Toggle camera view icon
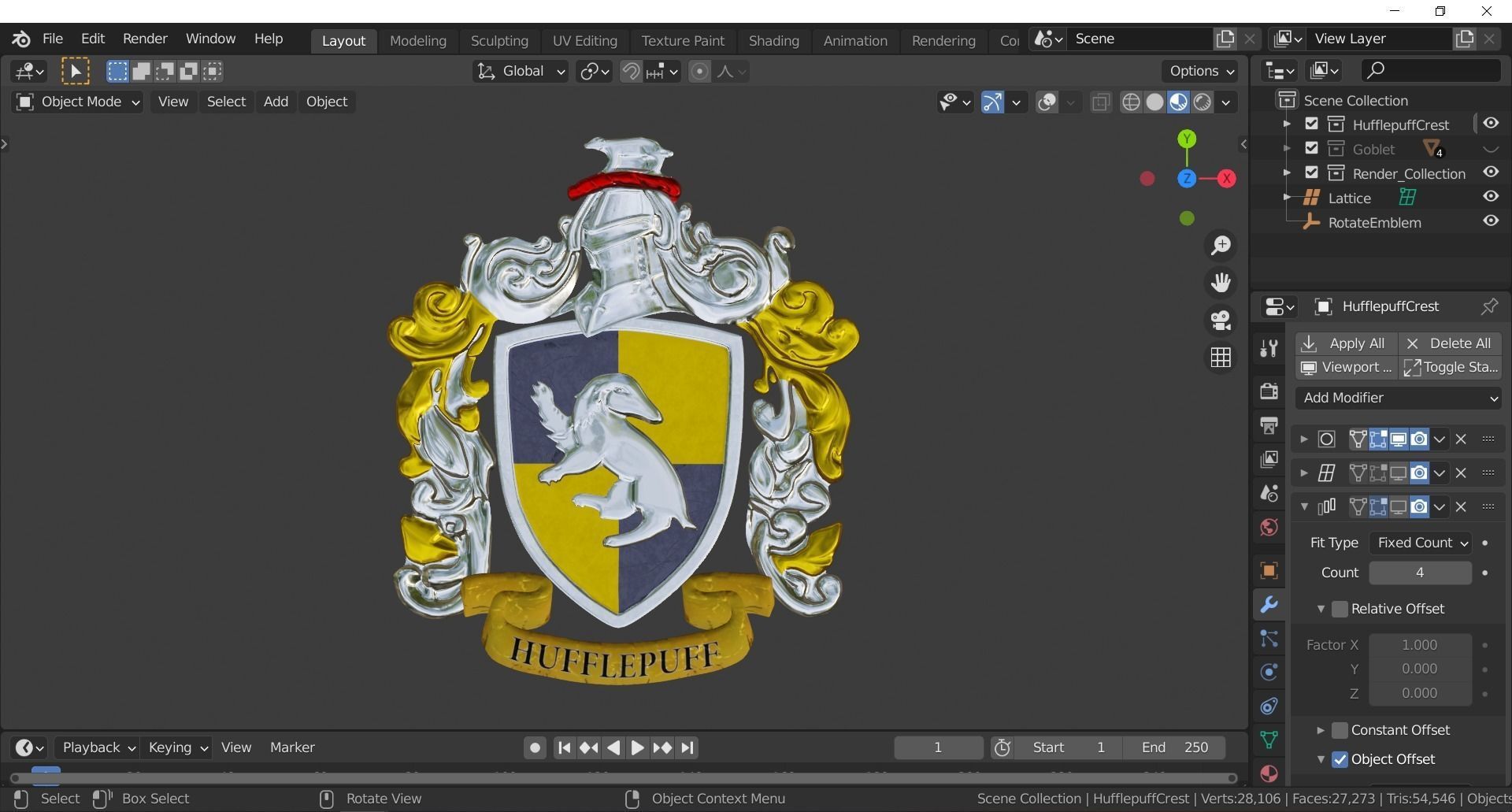1512x812 pixels. pos(1221,321)
